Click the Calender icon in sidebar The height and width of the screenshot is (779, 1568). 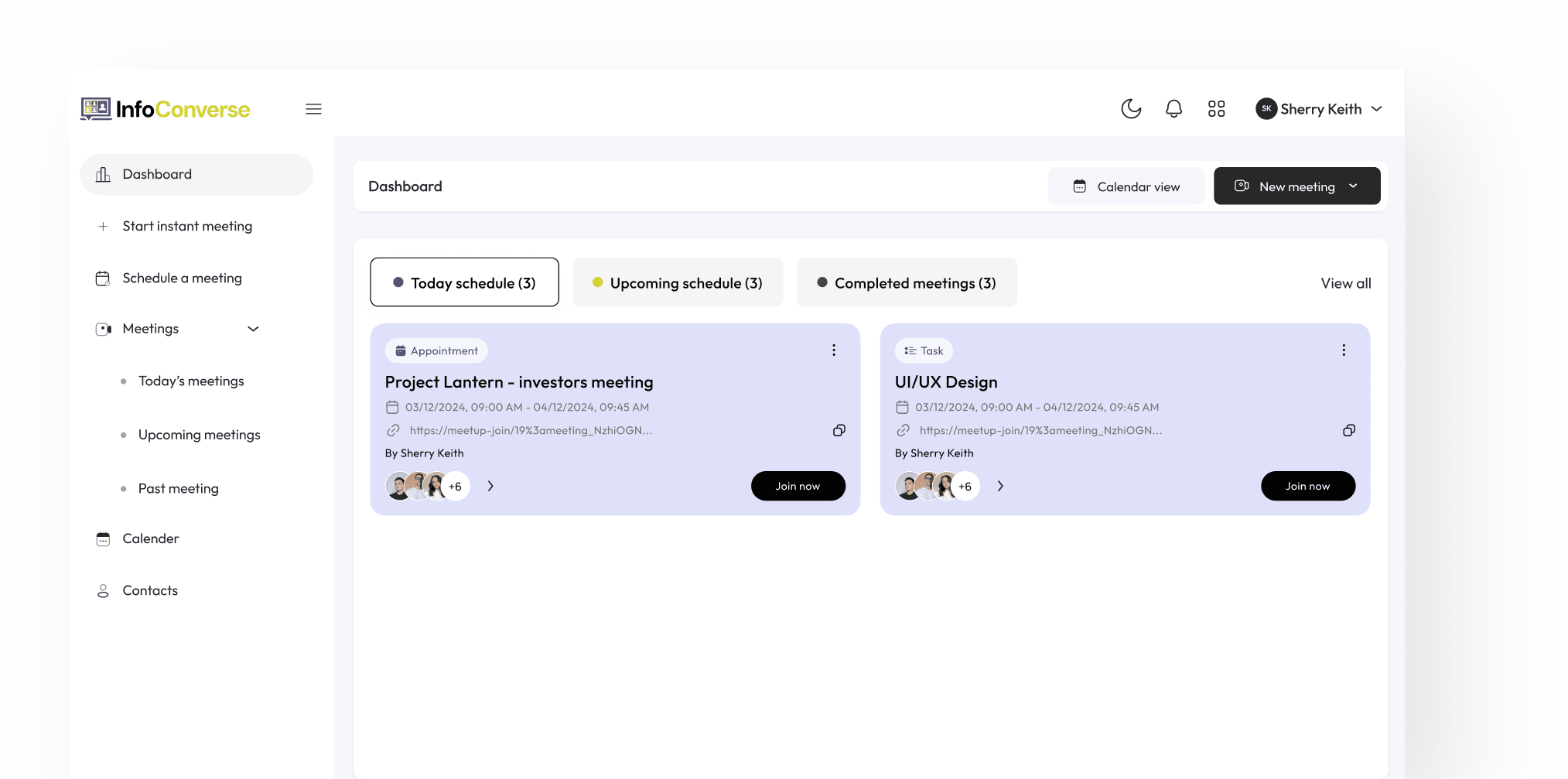103,539
